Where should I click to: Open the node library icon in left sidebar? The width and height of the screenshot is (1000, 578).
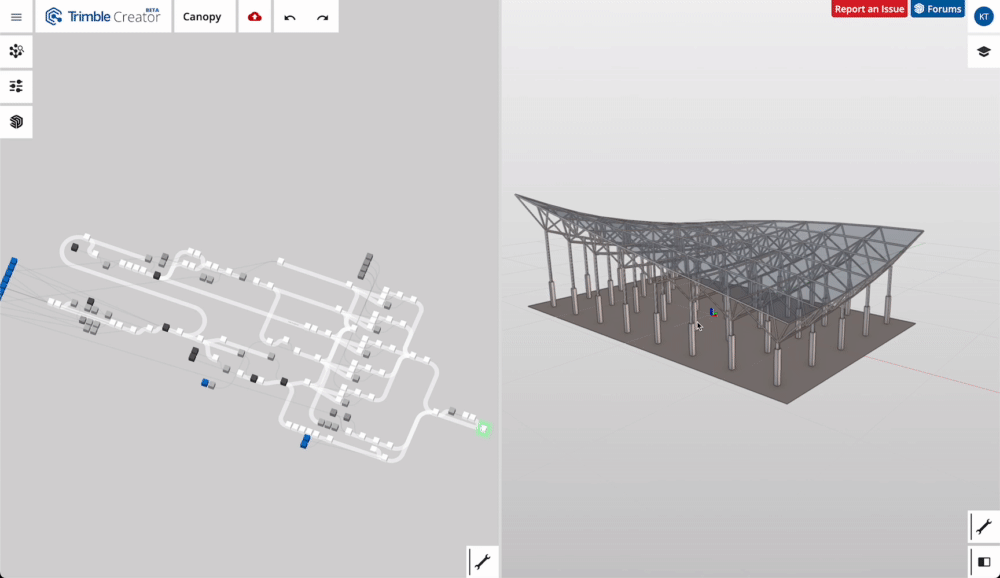click(x=16, y=51)
